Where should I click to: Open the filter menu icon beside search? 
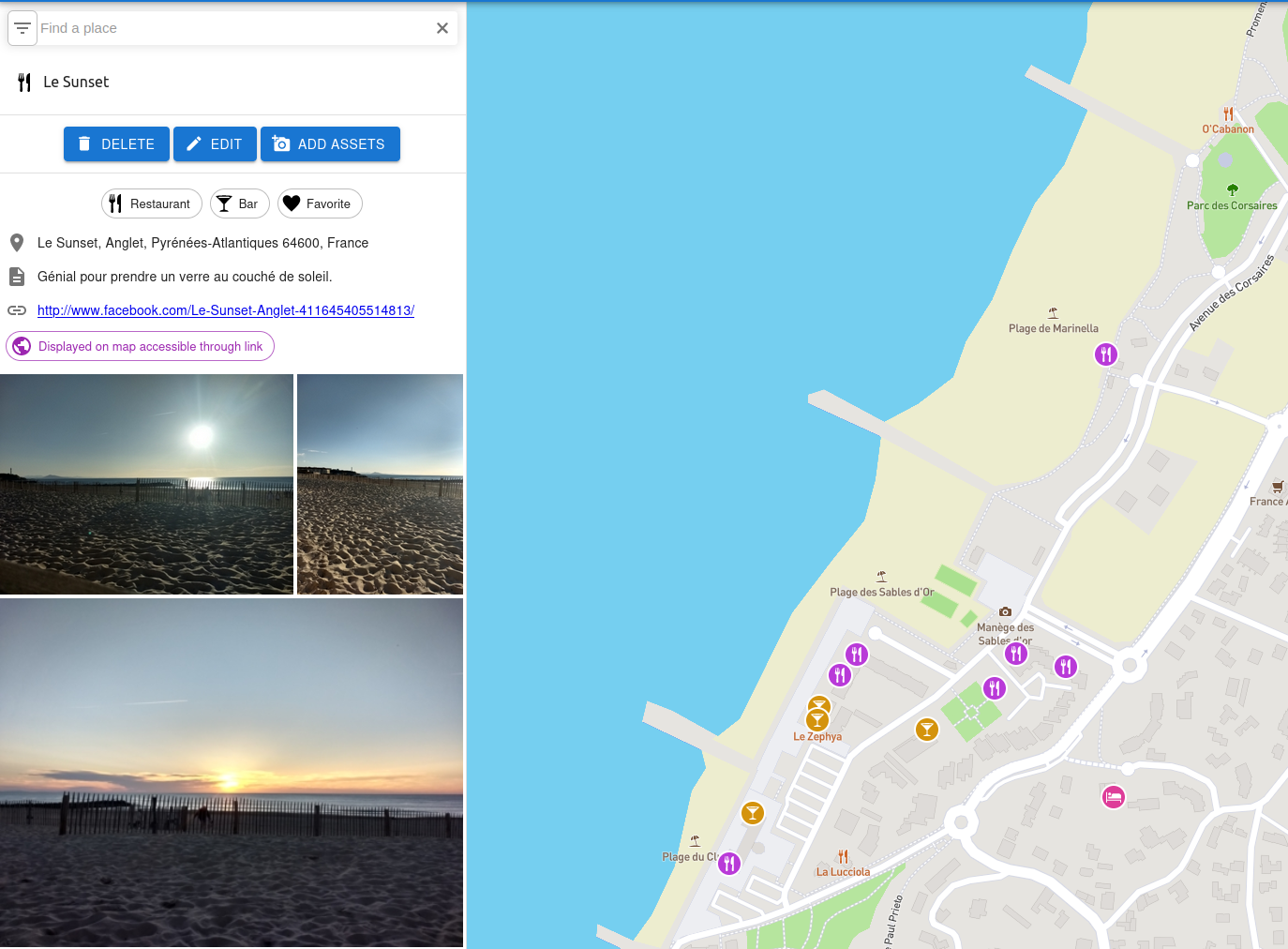pos(22,28)
